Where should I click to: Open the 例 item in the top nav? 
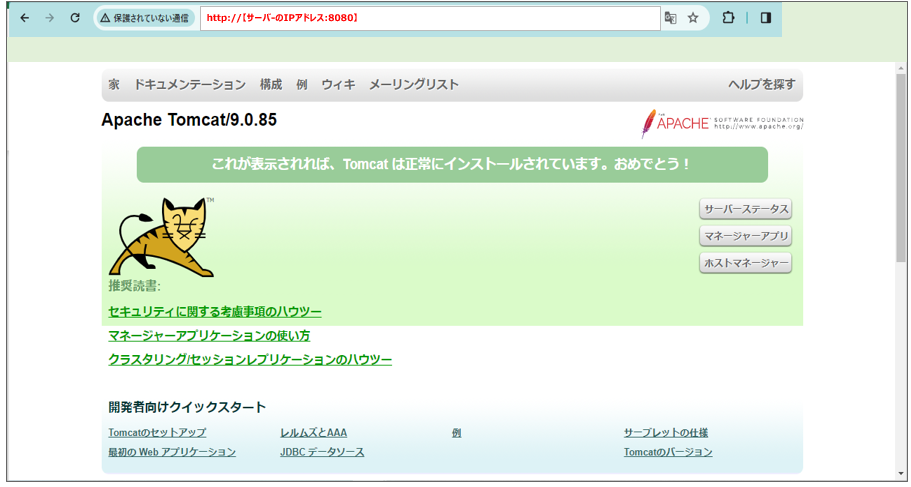tap(302, 85)
